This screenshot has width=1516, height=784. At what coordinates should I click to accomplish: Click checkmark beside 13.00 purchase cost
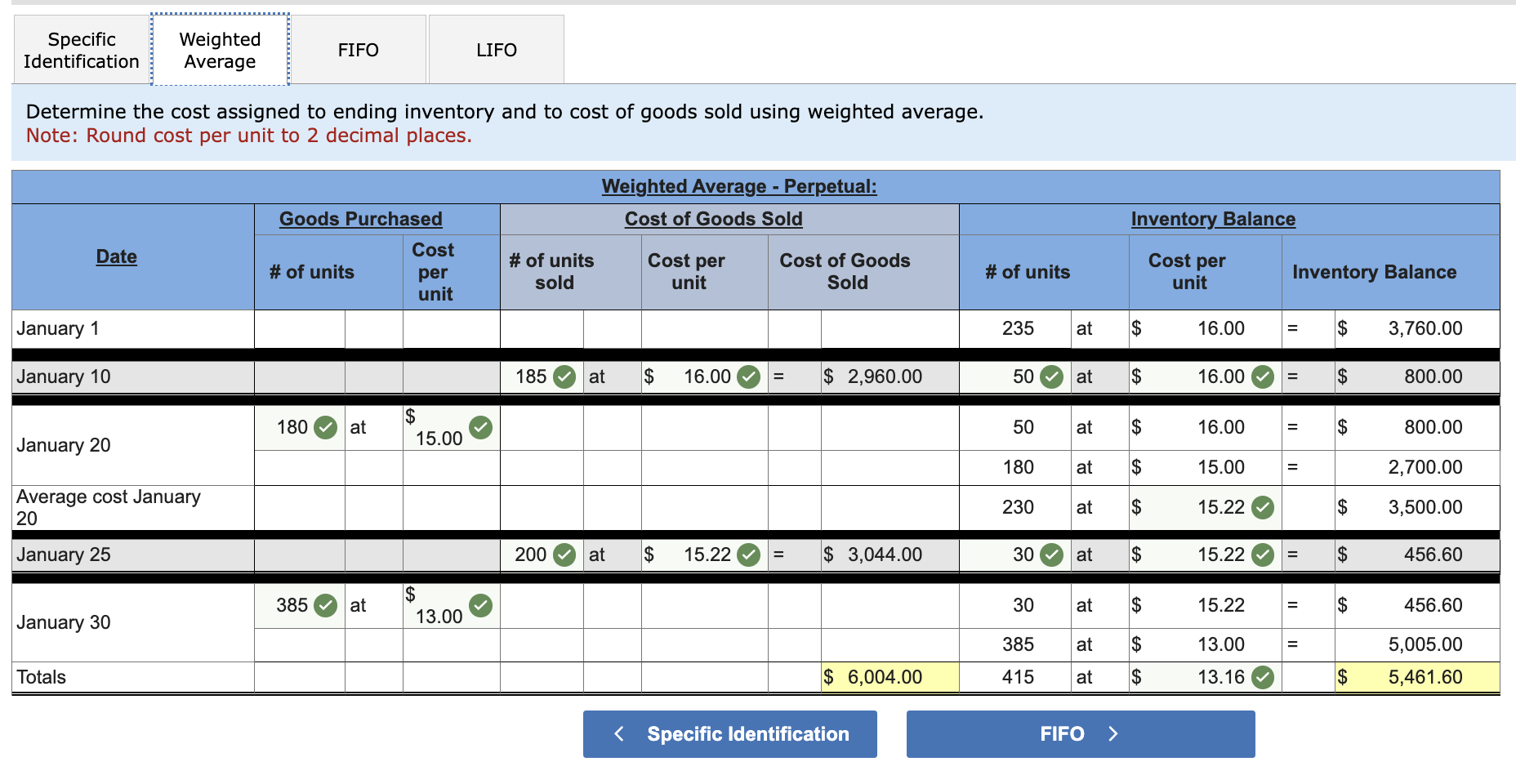pos(481,605)
